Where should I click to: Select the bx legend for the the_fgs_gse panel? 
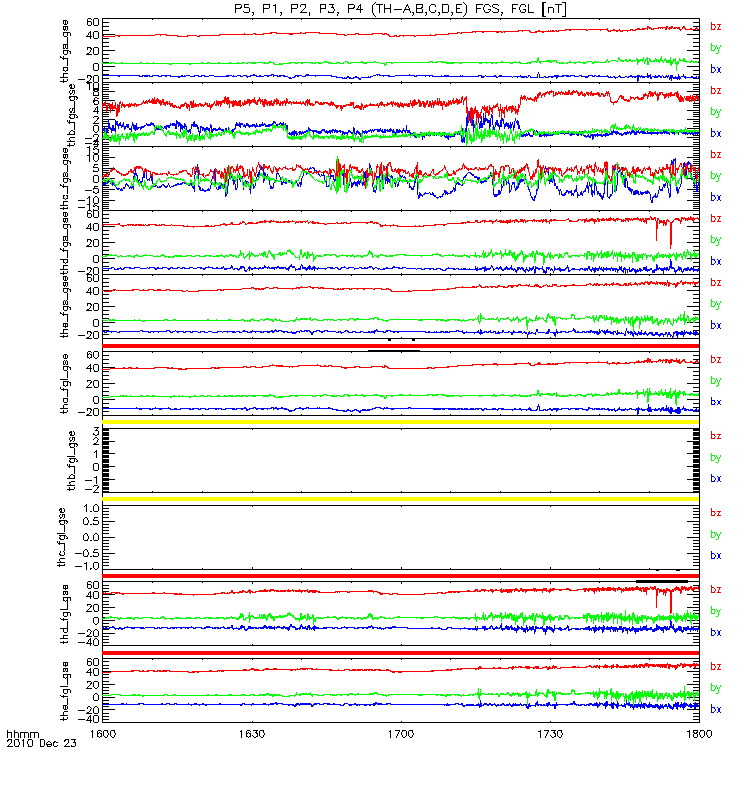click(716, 326)
